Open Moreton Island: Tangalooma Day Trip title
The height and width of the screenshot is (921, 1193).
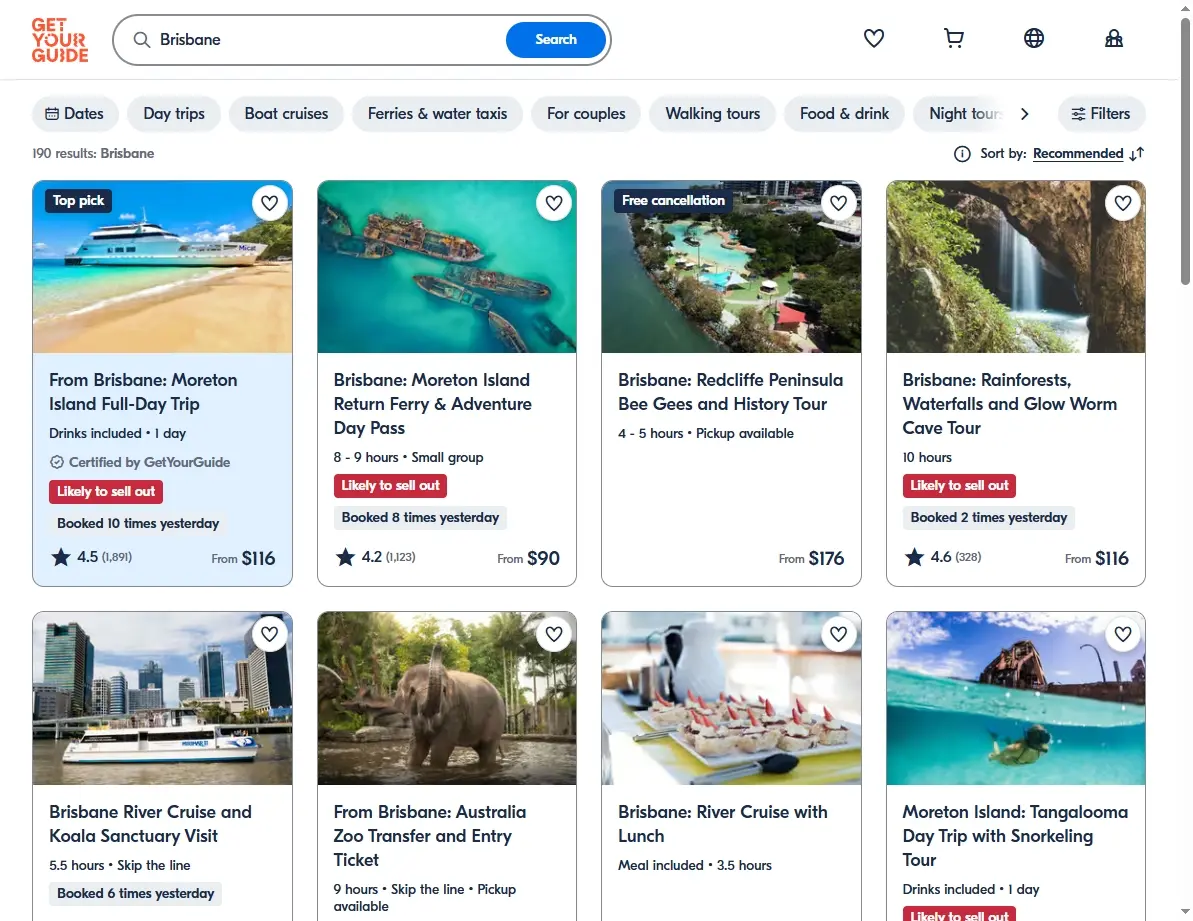click(1015, 836)
